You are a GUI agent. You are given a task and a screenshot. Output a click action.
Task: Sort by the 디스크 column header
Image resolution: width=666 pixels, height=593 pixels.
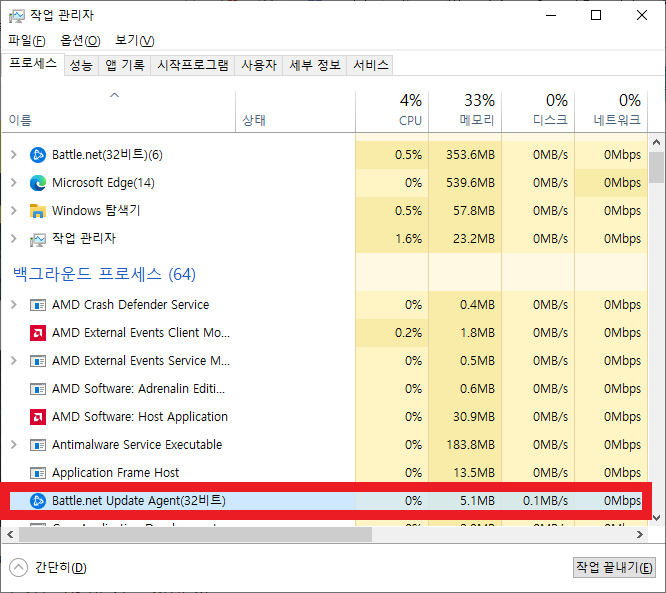pyautogui.click(x=538, y=111)
